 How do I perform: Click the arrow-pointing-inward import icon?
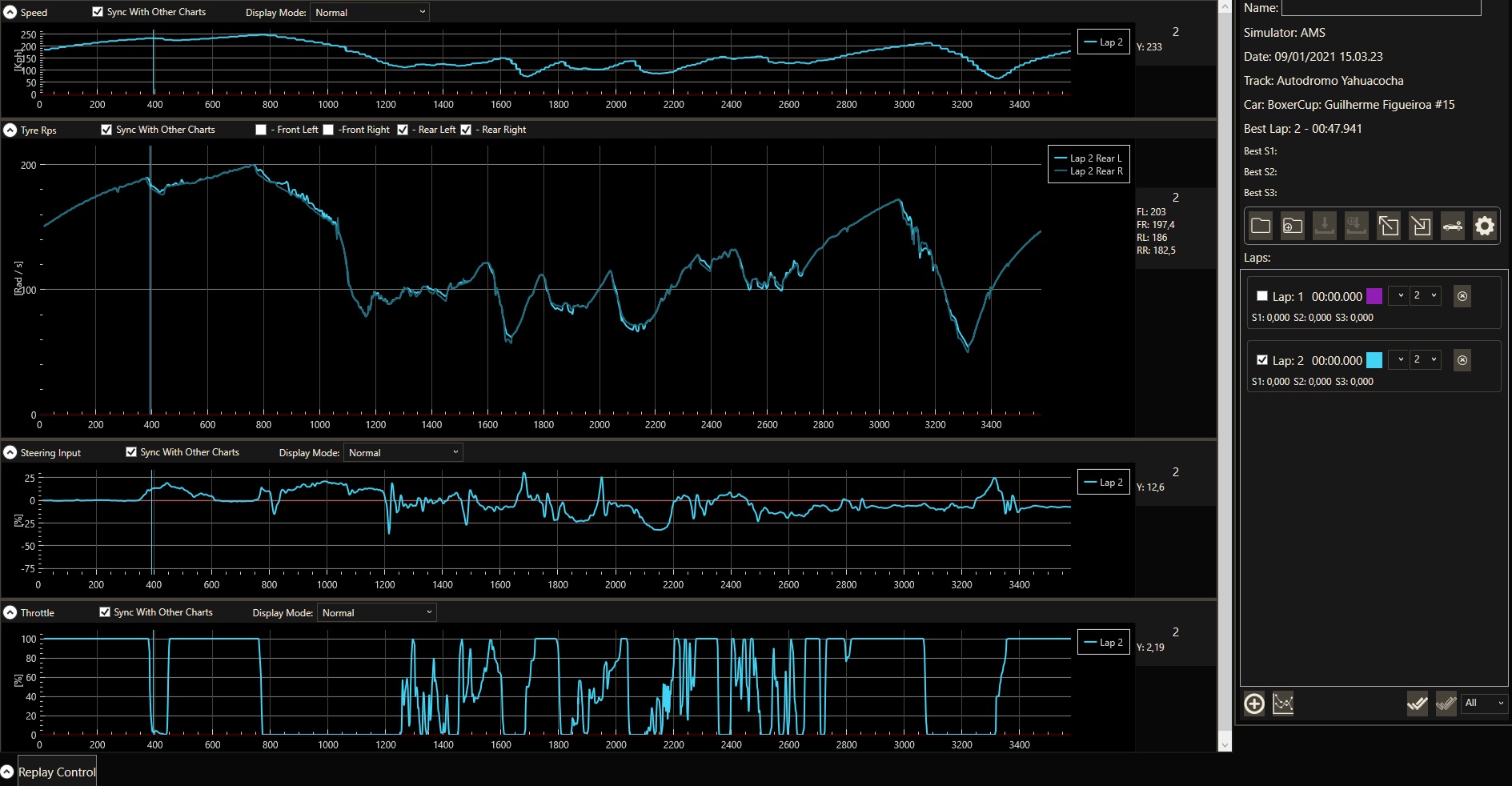coord(1421,227)
